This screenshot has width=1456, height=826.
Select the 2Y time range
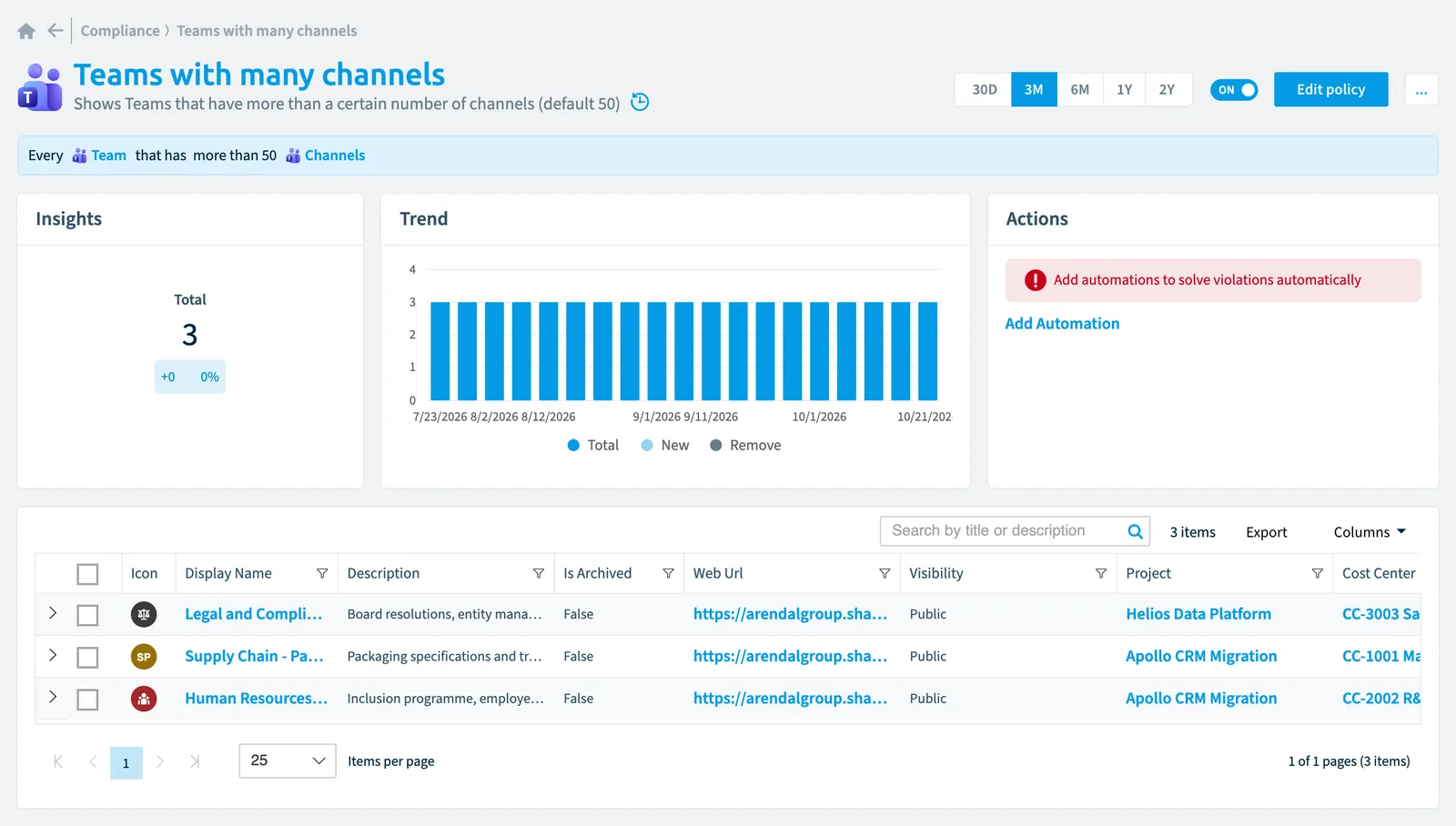1168,90
